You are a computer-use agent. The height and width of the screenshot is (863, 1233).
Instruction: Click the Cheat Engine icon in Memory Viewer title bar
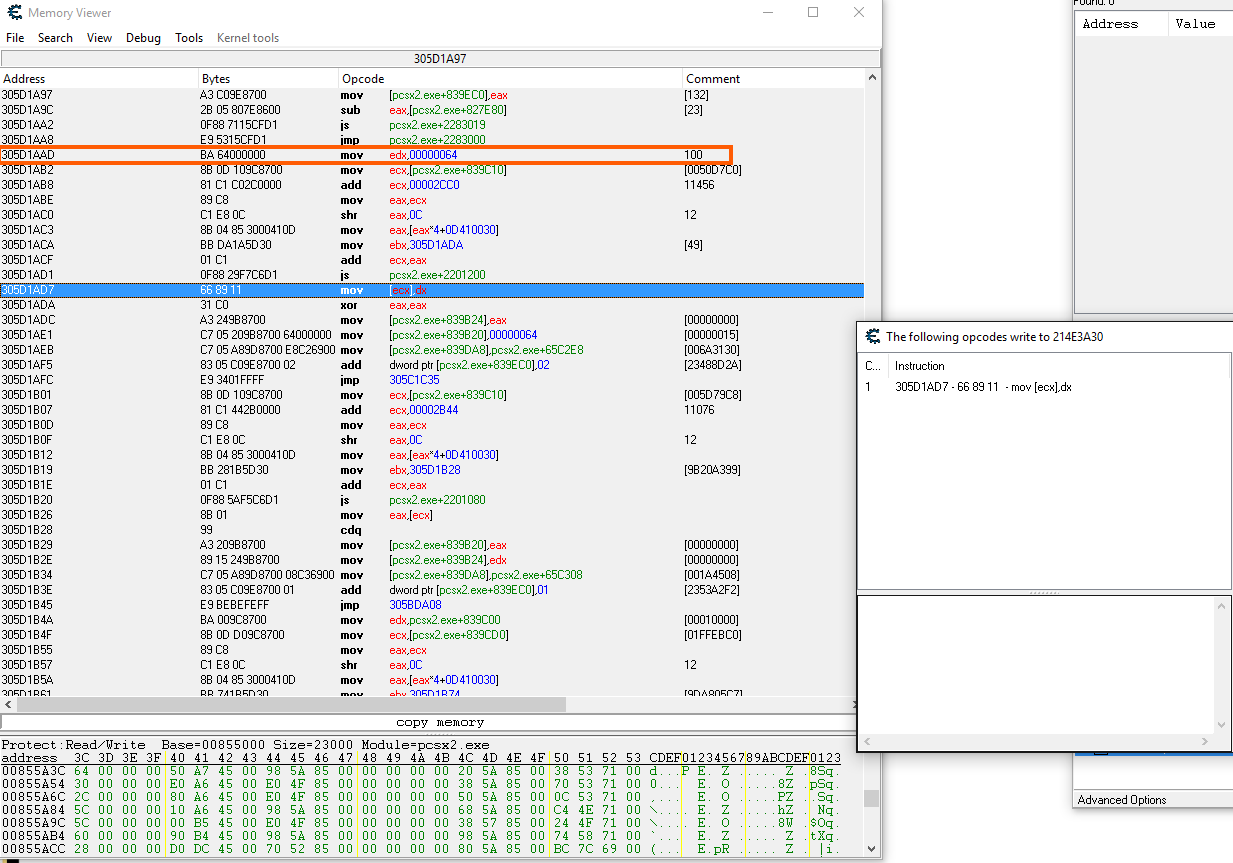pos(15,13)
